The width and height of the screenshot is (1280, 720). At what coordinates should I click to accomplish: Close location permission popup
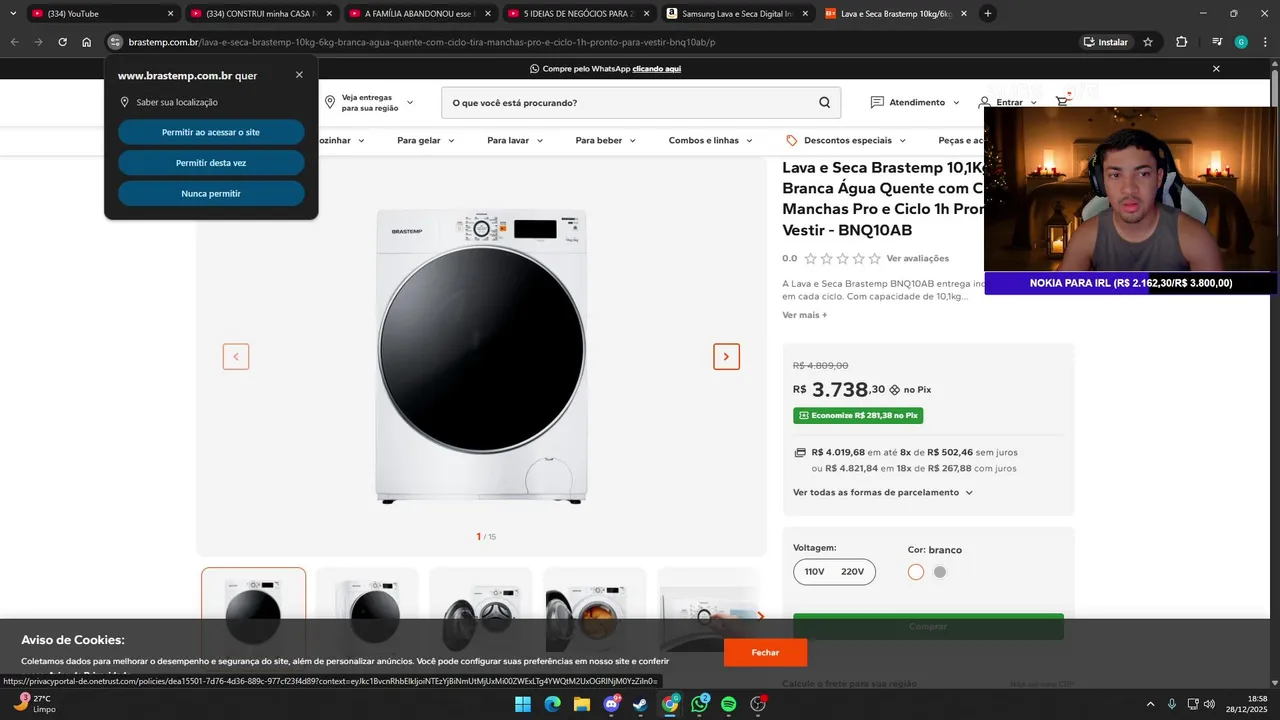(x=299, y=75)
